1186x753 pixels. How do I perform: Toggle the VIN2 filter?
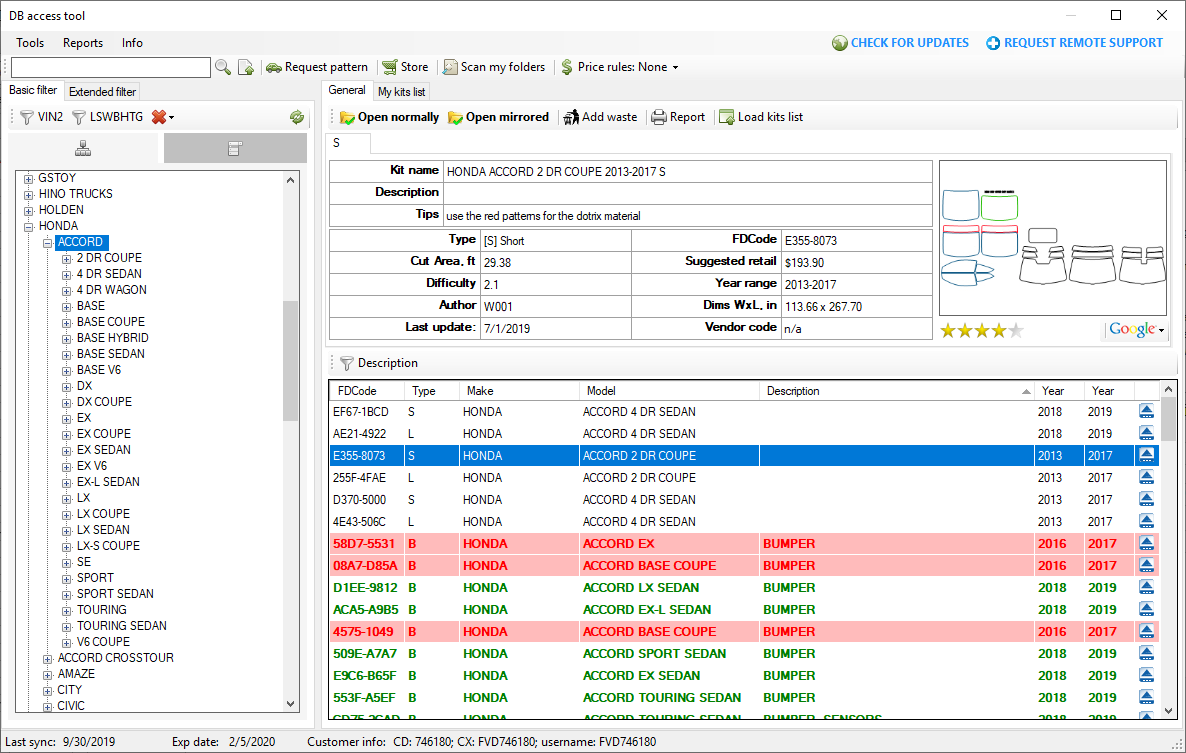pyautogui.click(x=42, y=117)
